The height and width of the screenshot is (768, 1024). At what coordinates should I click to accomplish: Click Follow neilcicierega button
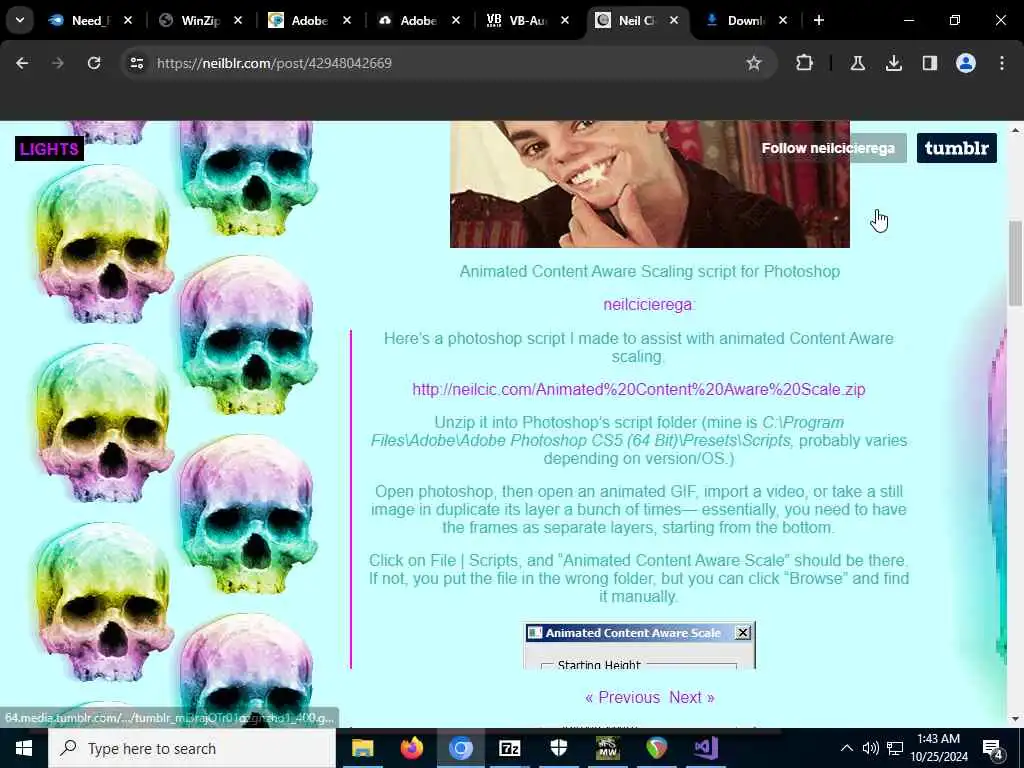click(828, 148)
